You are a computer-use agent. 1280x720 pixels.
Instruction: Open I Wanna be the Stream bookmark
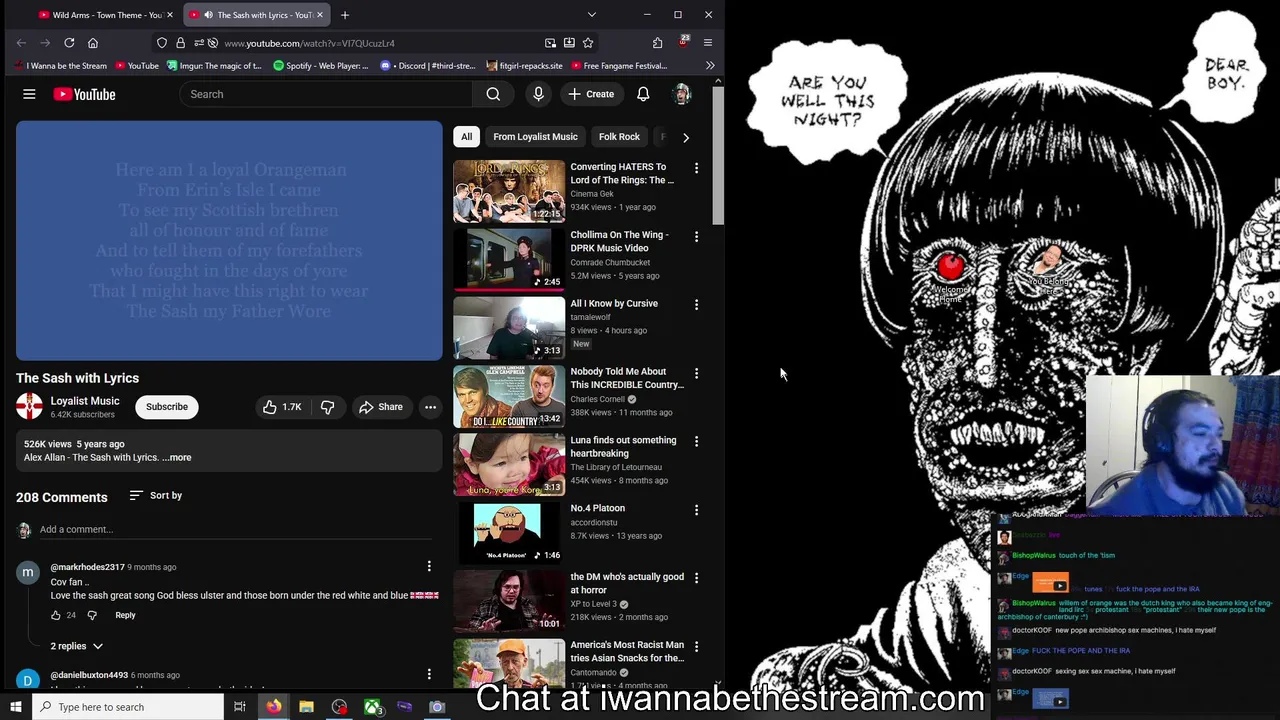59,66
